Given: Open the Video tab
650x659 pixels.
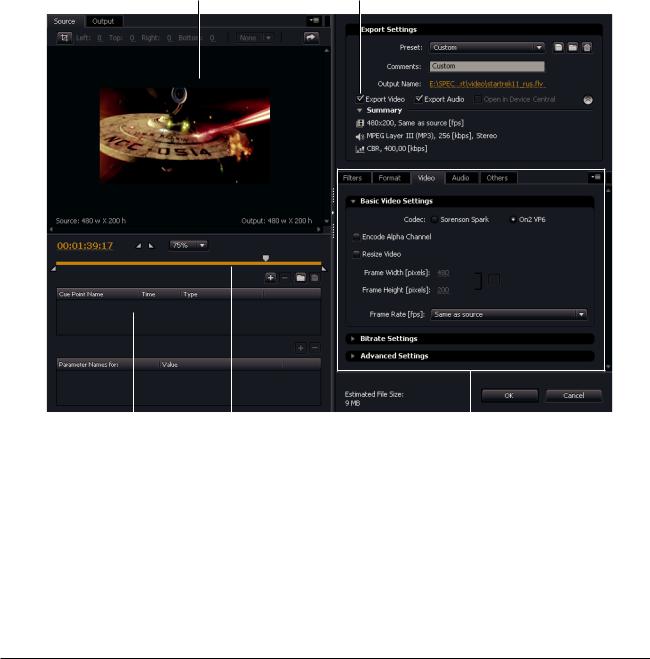Looking at the screenshot, I should pyautogui.click(x=426, y=178).
